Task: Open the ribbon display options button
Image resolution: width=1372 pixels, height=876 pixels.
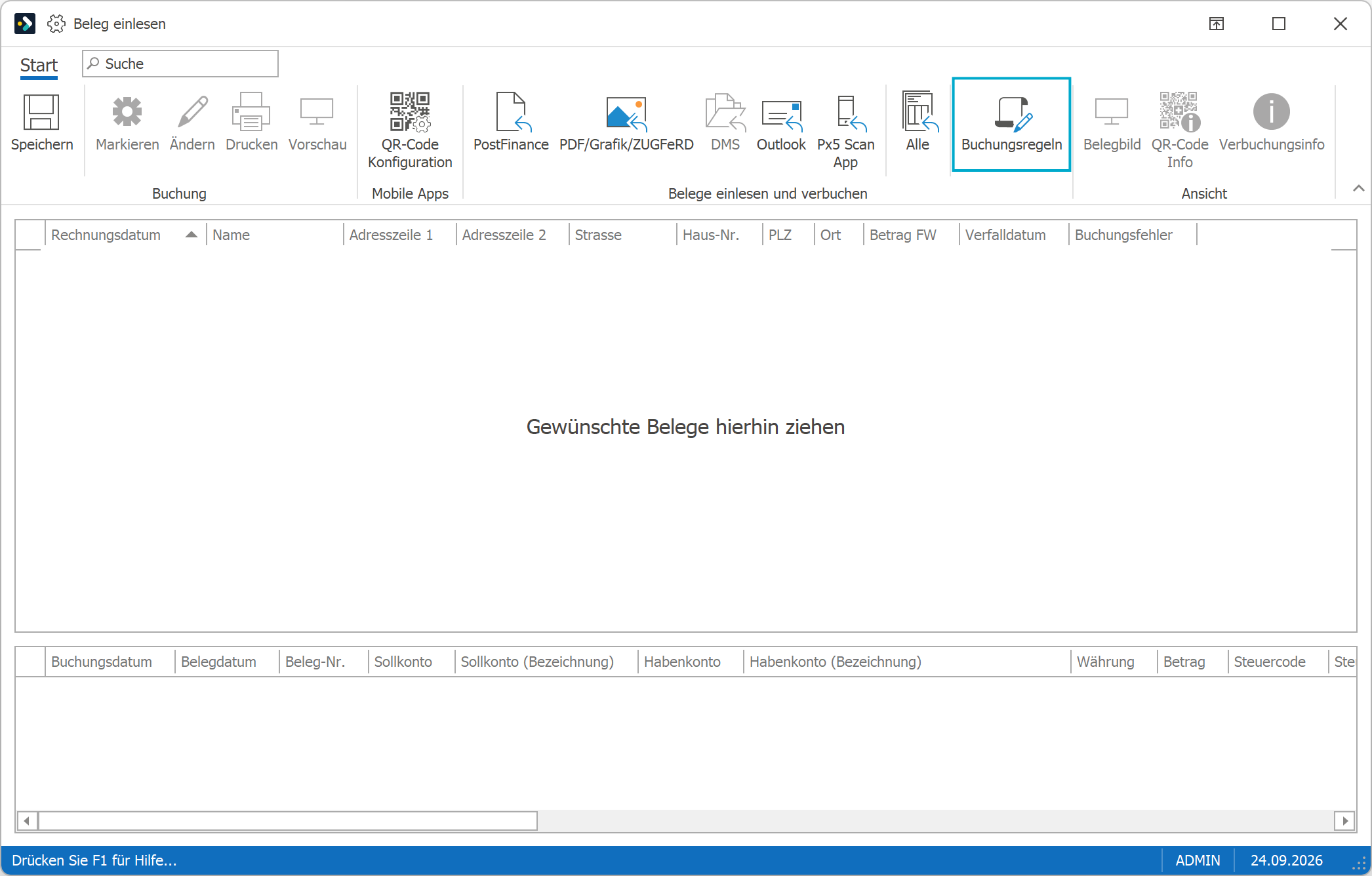Action: click(1217, 24)
